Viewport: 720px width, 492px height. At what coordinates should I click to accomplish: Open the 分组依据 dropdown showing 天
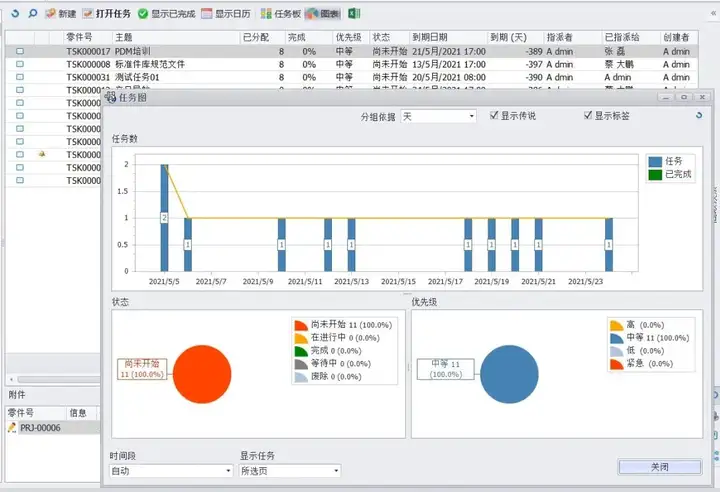click(439, 116)
